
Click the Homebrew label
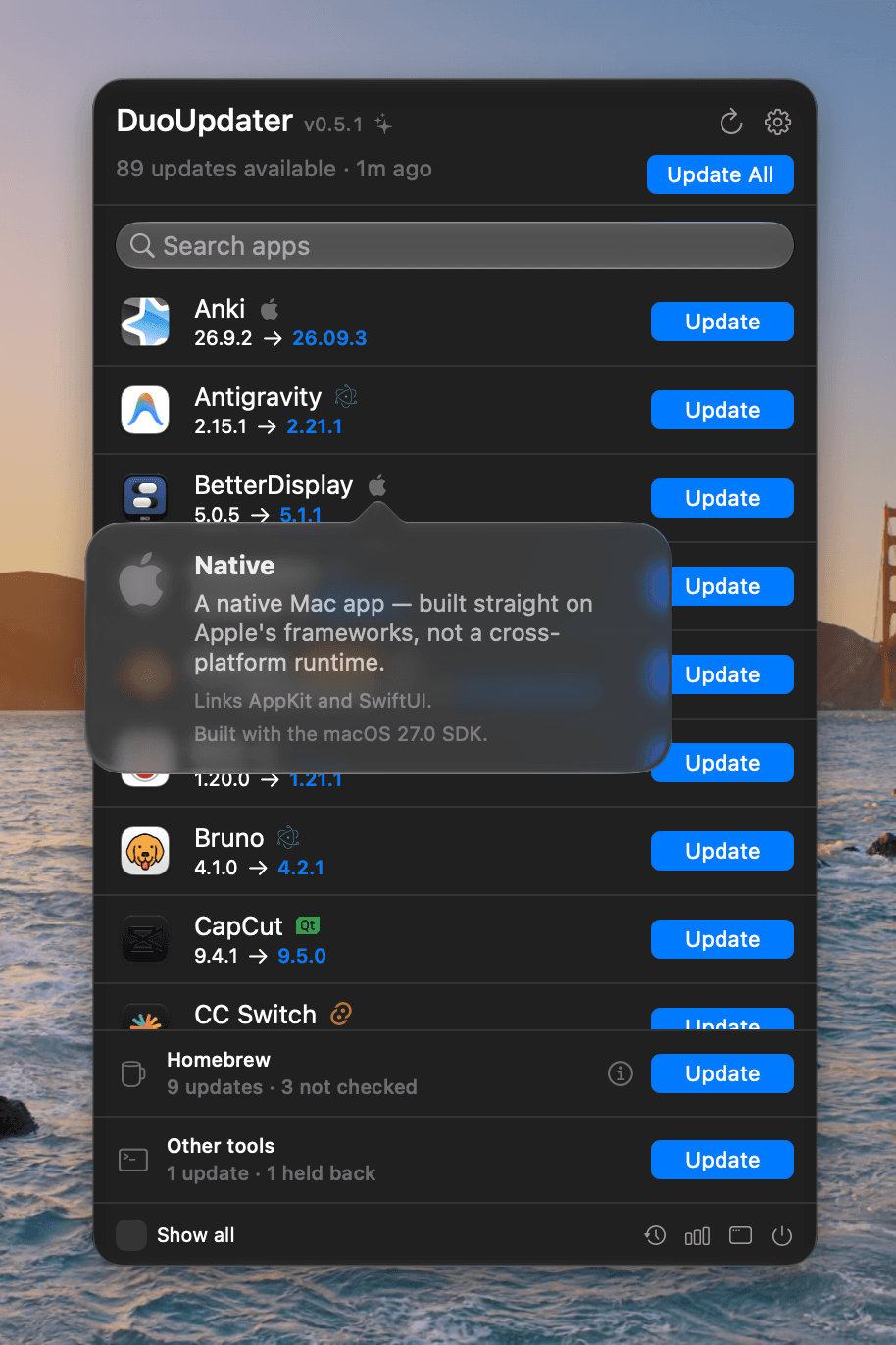[219, 1060]
